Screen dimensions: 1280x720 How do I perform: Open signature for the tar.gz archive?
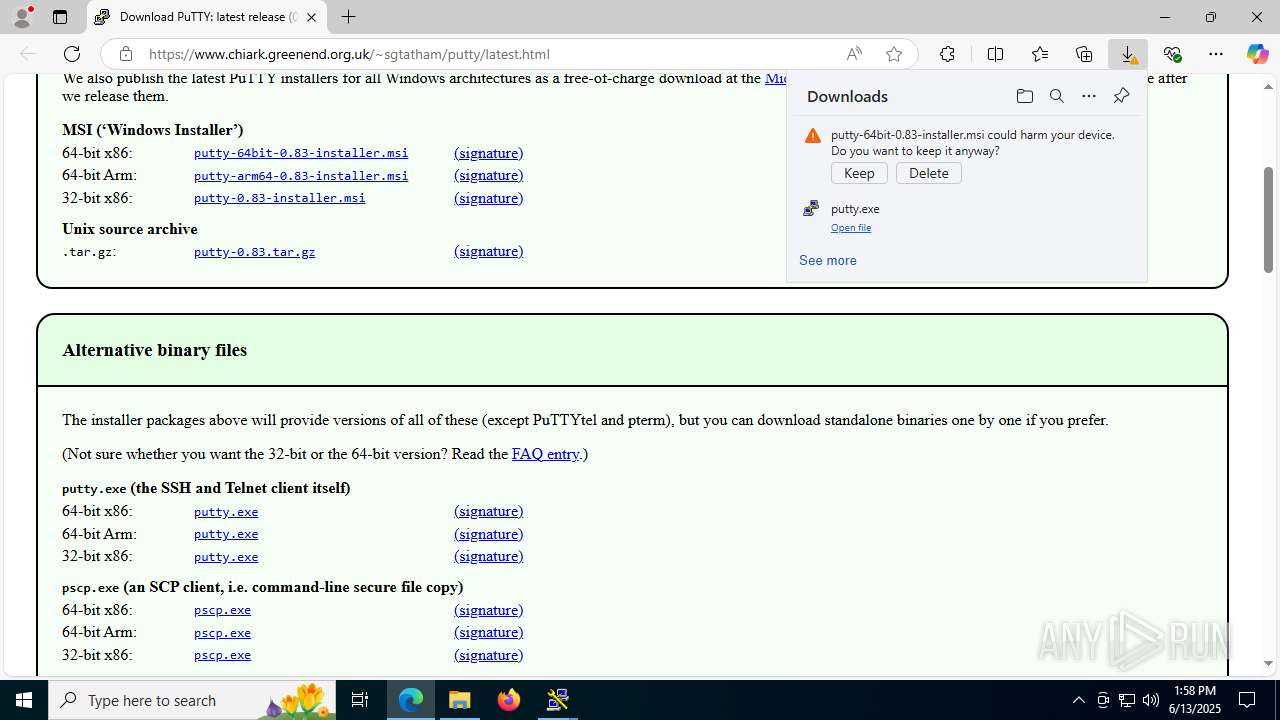point(489,251)
